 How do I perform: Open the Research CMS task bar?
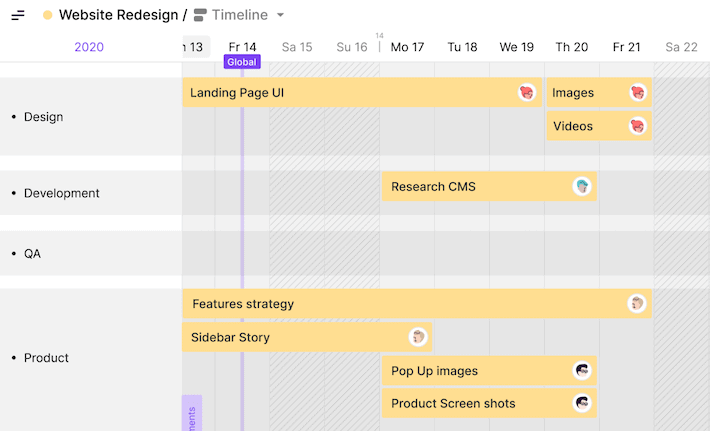(x=489, y=186)
